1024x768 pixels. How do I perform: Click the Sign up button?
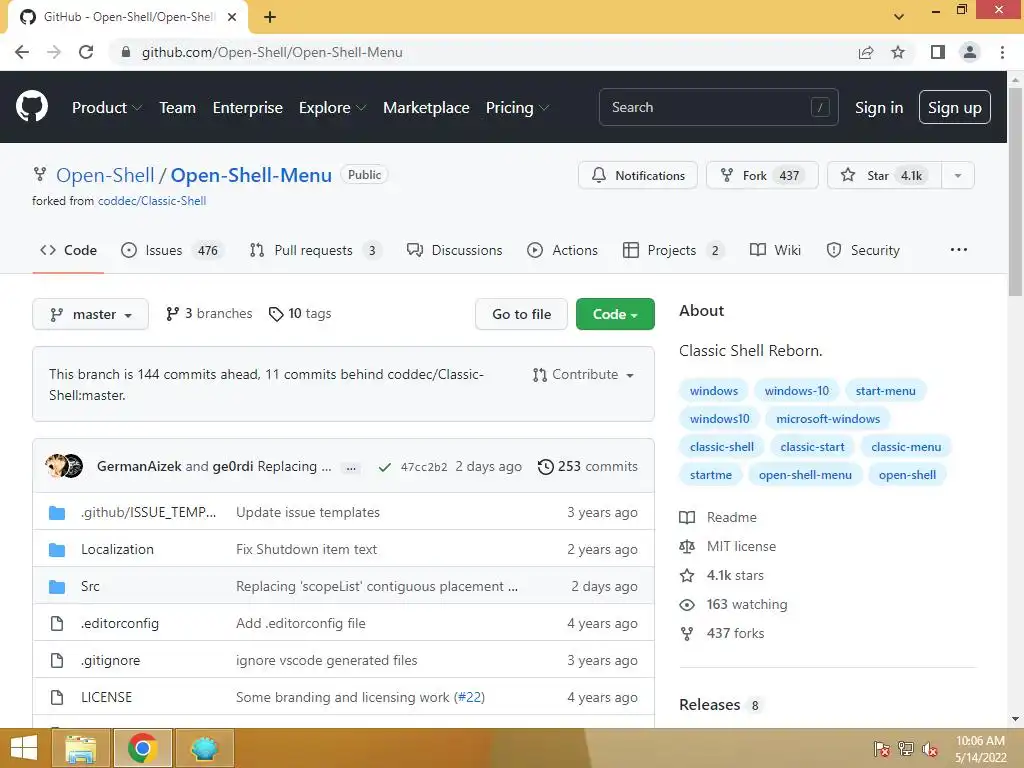click(954, 107)
